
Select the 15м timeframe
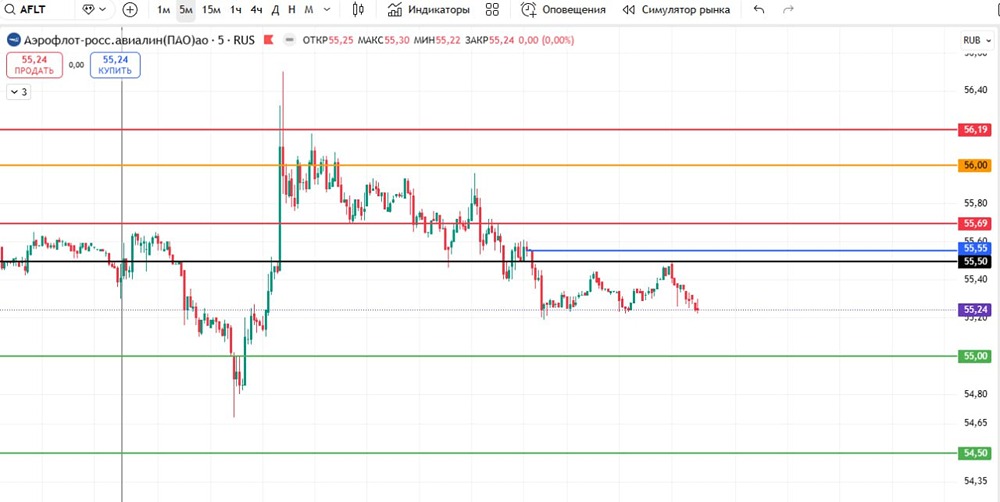[211, 10]
